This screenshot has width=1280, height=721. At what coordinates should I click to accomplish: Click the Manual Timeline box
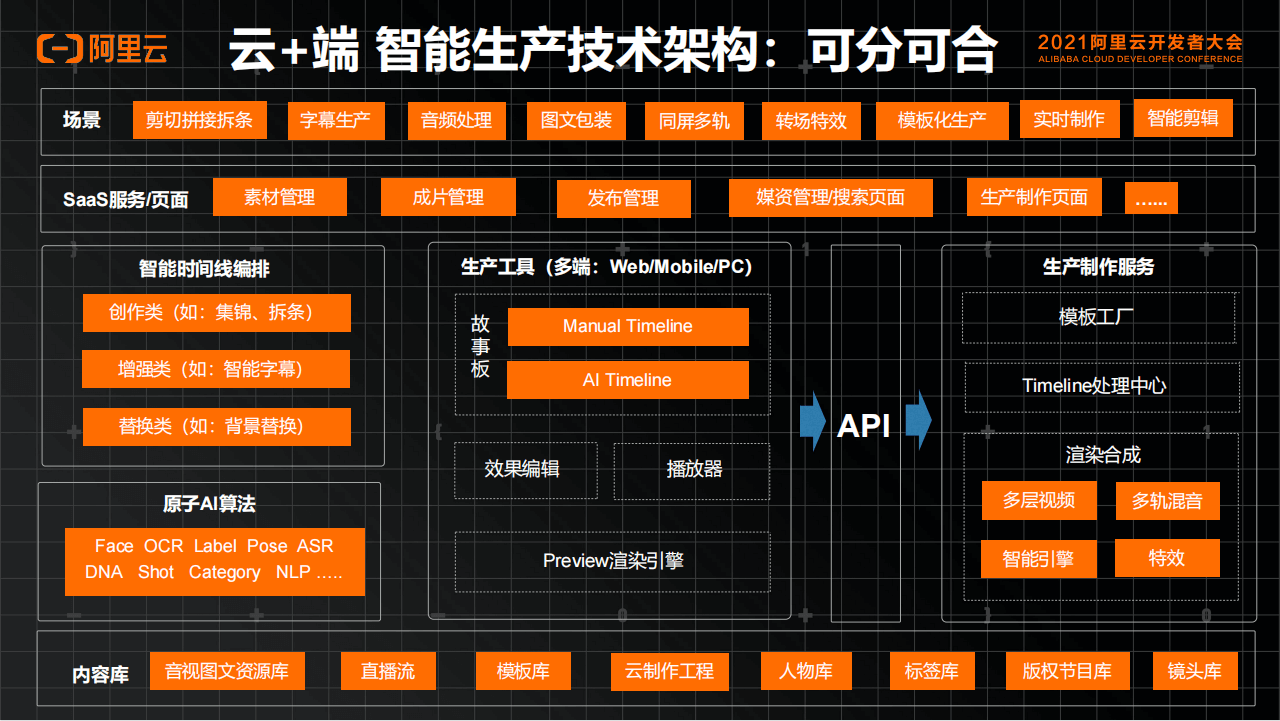pyautogui.click(x=628, y=327)
